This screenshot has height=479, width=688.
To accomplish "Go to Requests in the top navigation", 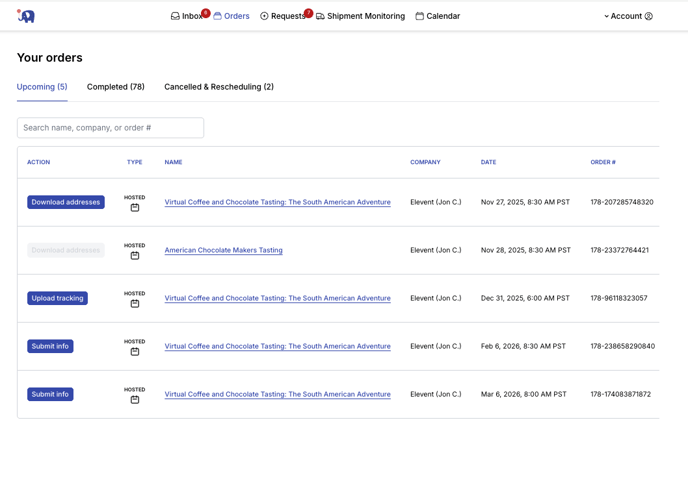I will point(283,16).
